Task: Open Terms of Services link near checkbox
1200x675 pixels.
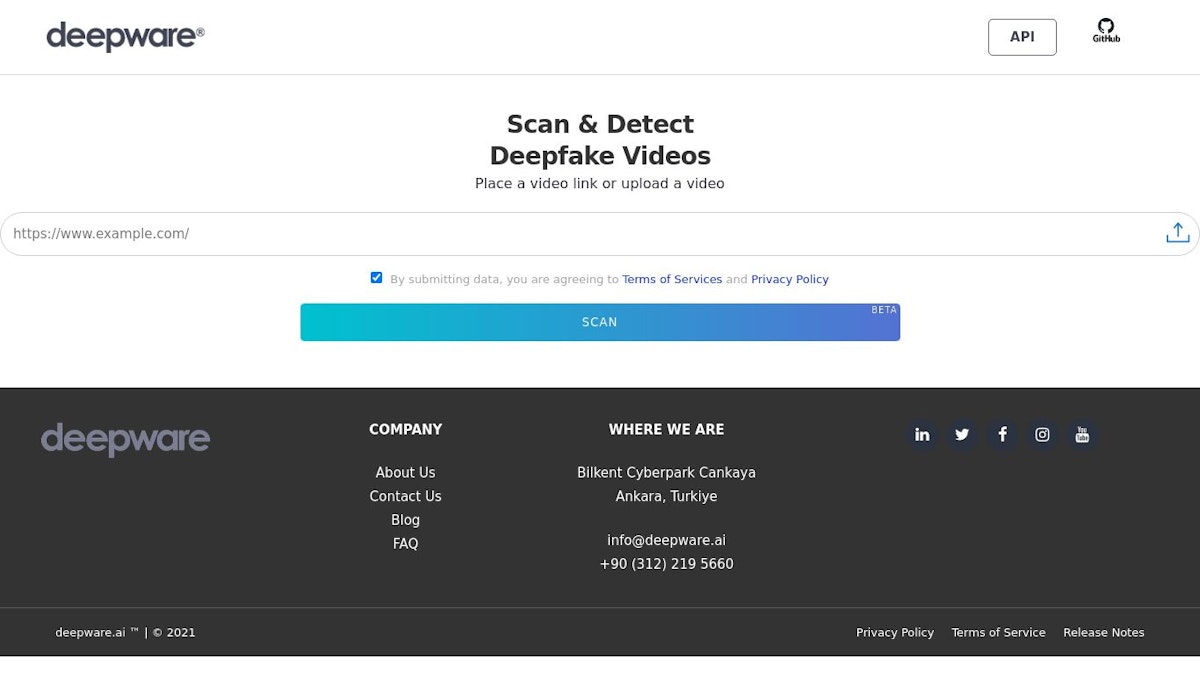Action: tap(671, 280)
